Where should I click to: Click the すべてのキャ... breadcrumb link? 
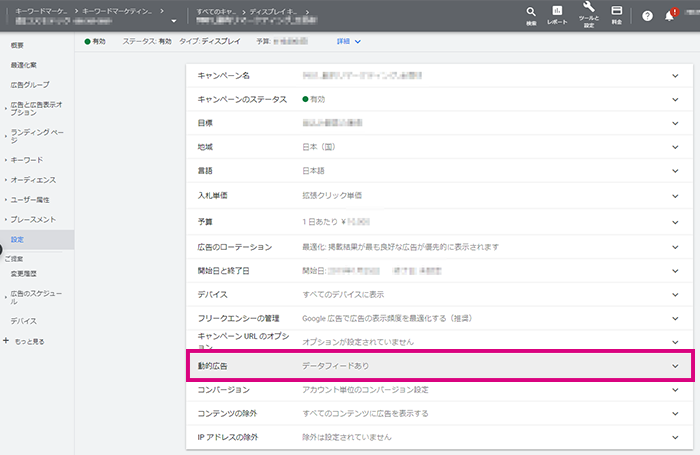point(216,12)
